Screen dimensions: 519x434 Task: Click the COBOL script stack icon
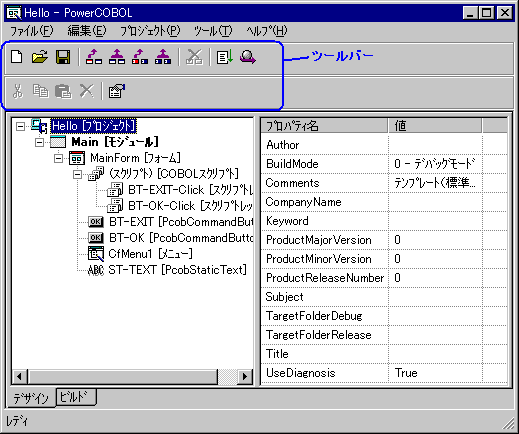coord(96,174)
